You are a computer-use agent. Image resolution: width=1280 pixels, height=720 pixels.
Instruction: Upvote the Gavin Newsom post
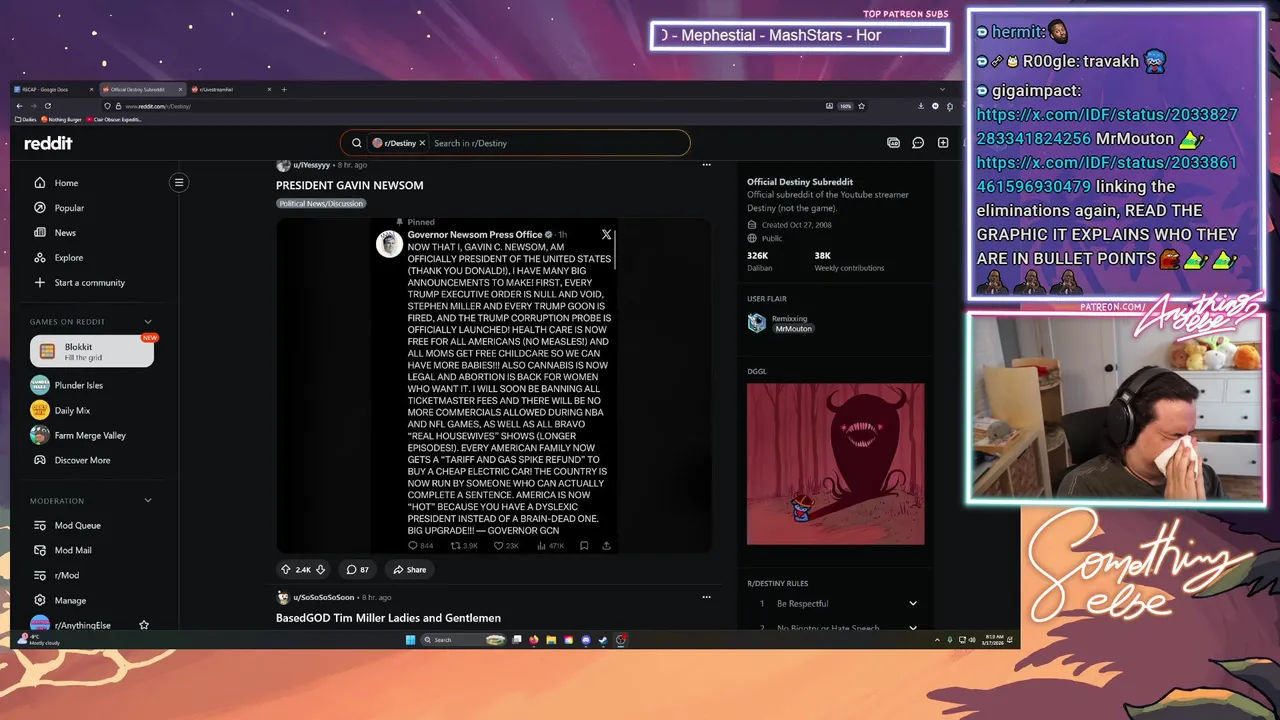click(286, 570)
